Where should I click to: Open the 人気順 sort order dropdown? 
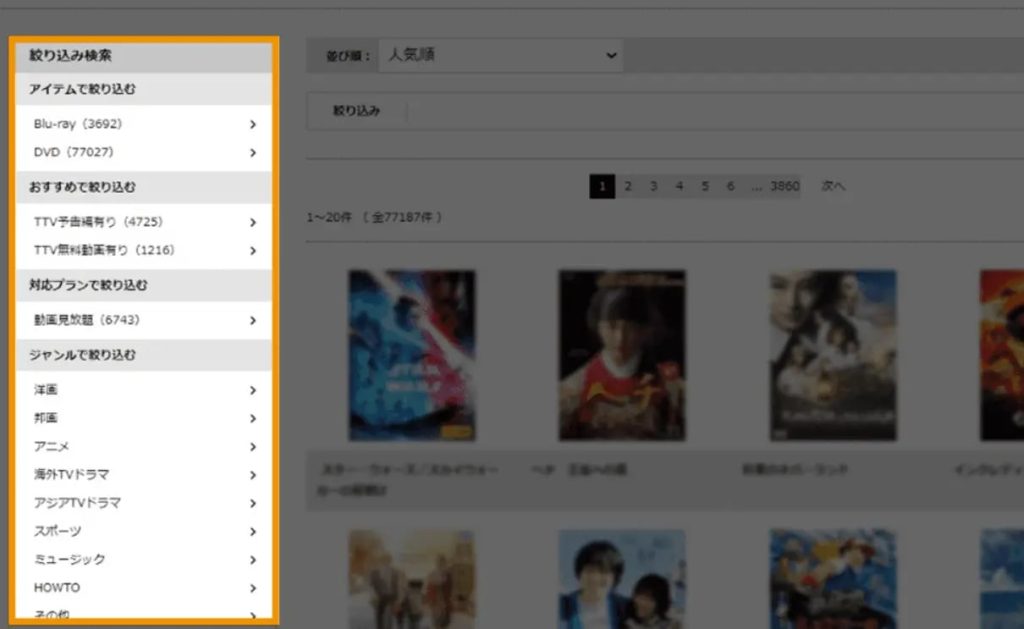(501, 55)
